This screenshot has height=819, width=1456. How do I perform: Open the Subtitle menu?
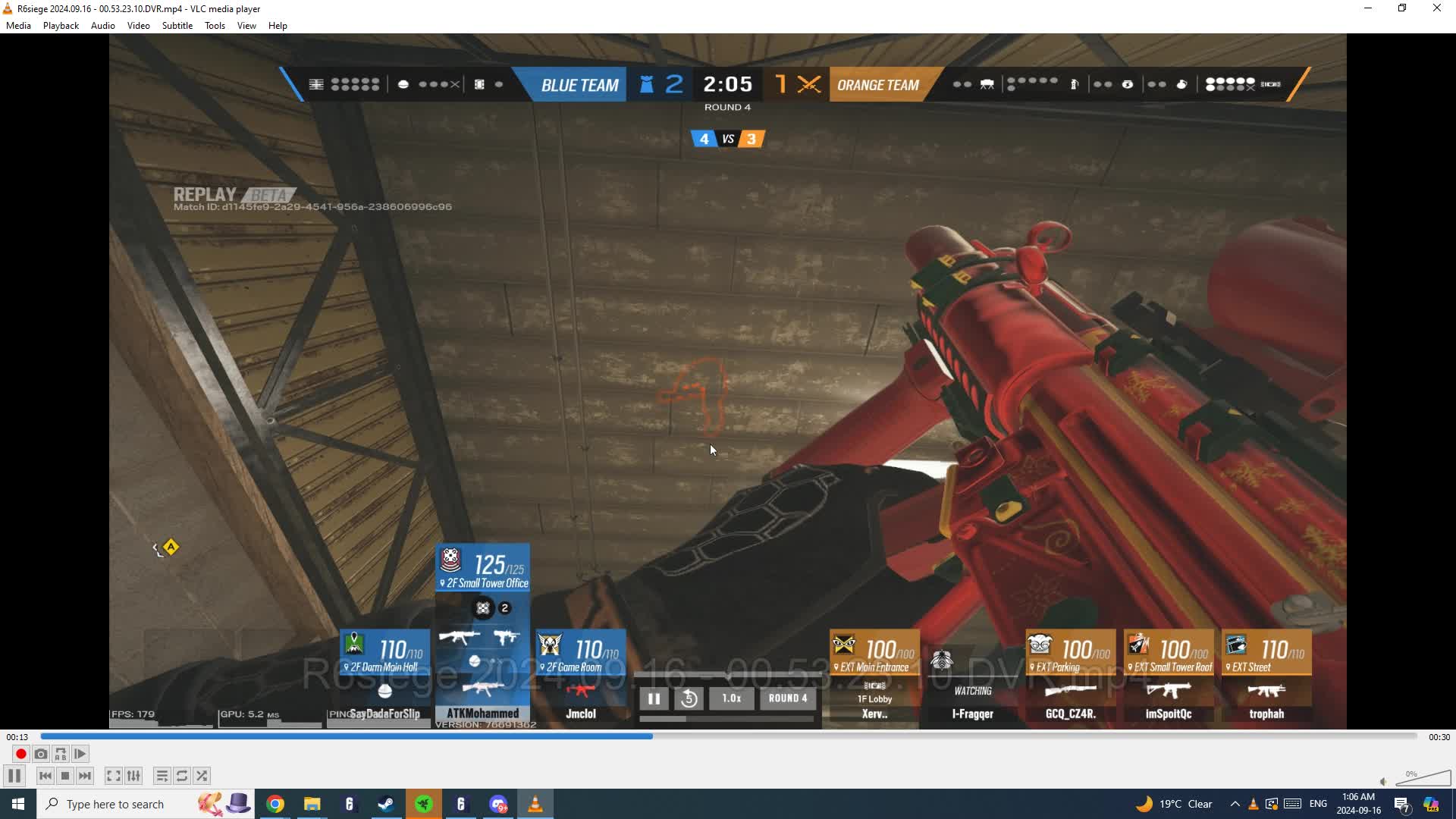coord(177,25)
